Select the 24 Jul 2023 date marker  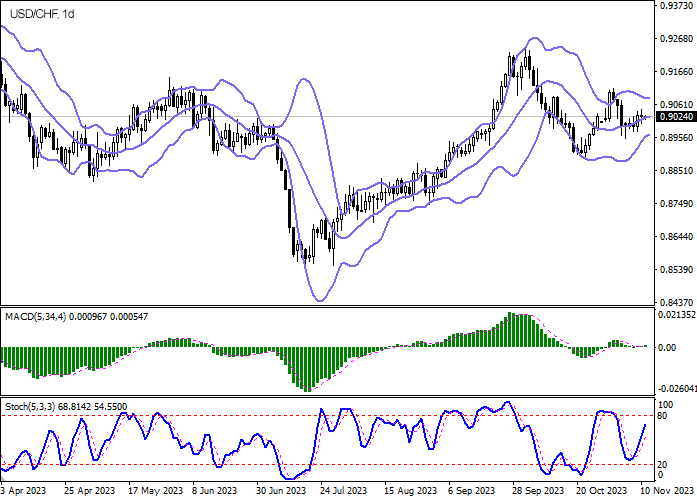click(343, 491)
